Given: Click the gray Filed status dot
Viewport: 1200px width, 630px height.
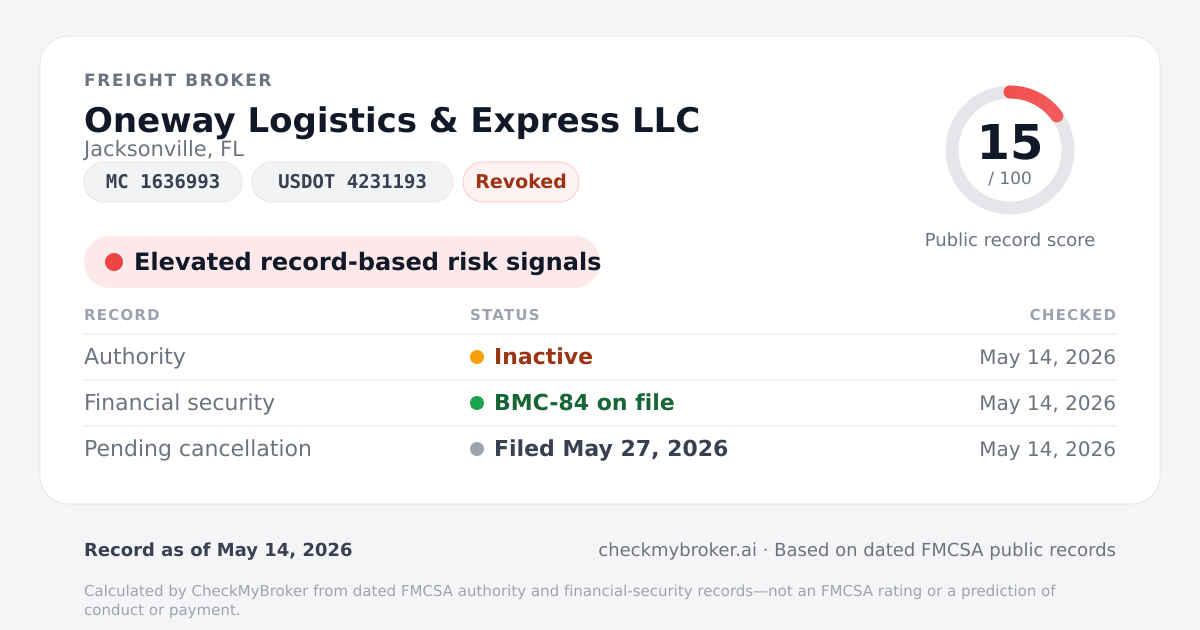Looking at the screenshot, I should click(x=477, y=449).
